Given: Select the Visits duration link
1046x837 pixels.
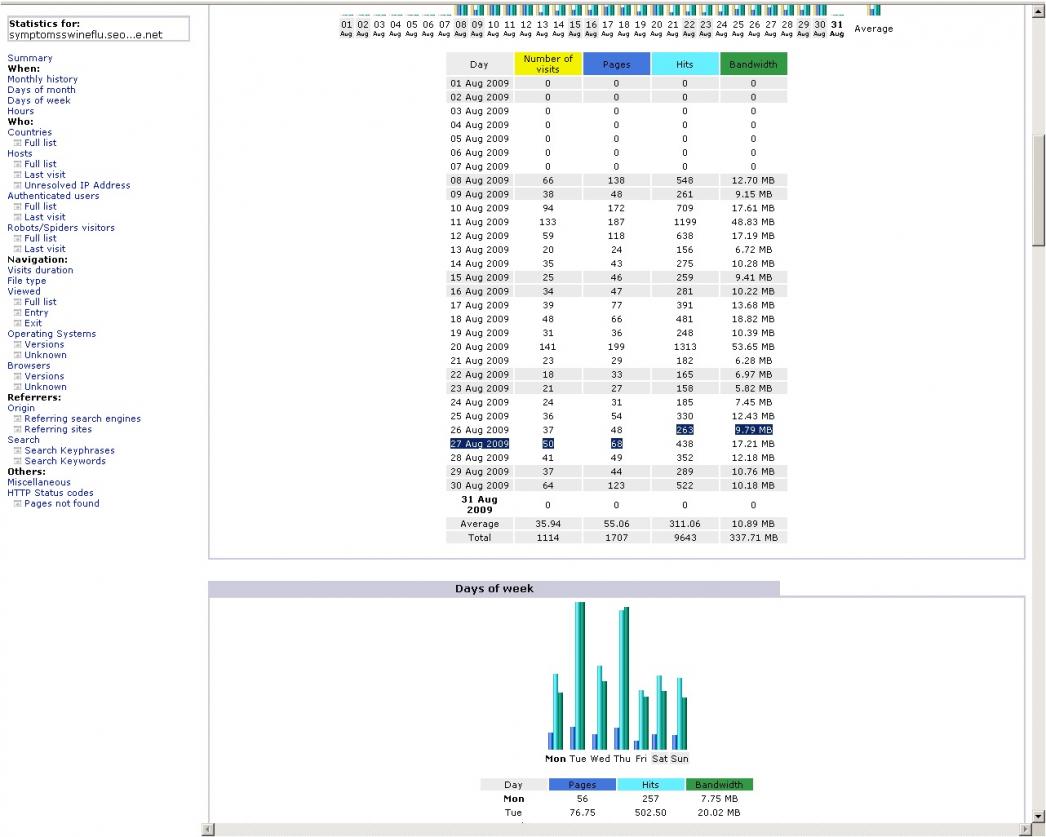Looking at the screenshot, I should 40,270.
